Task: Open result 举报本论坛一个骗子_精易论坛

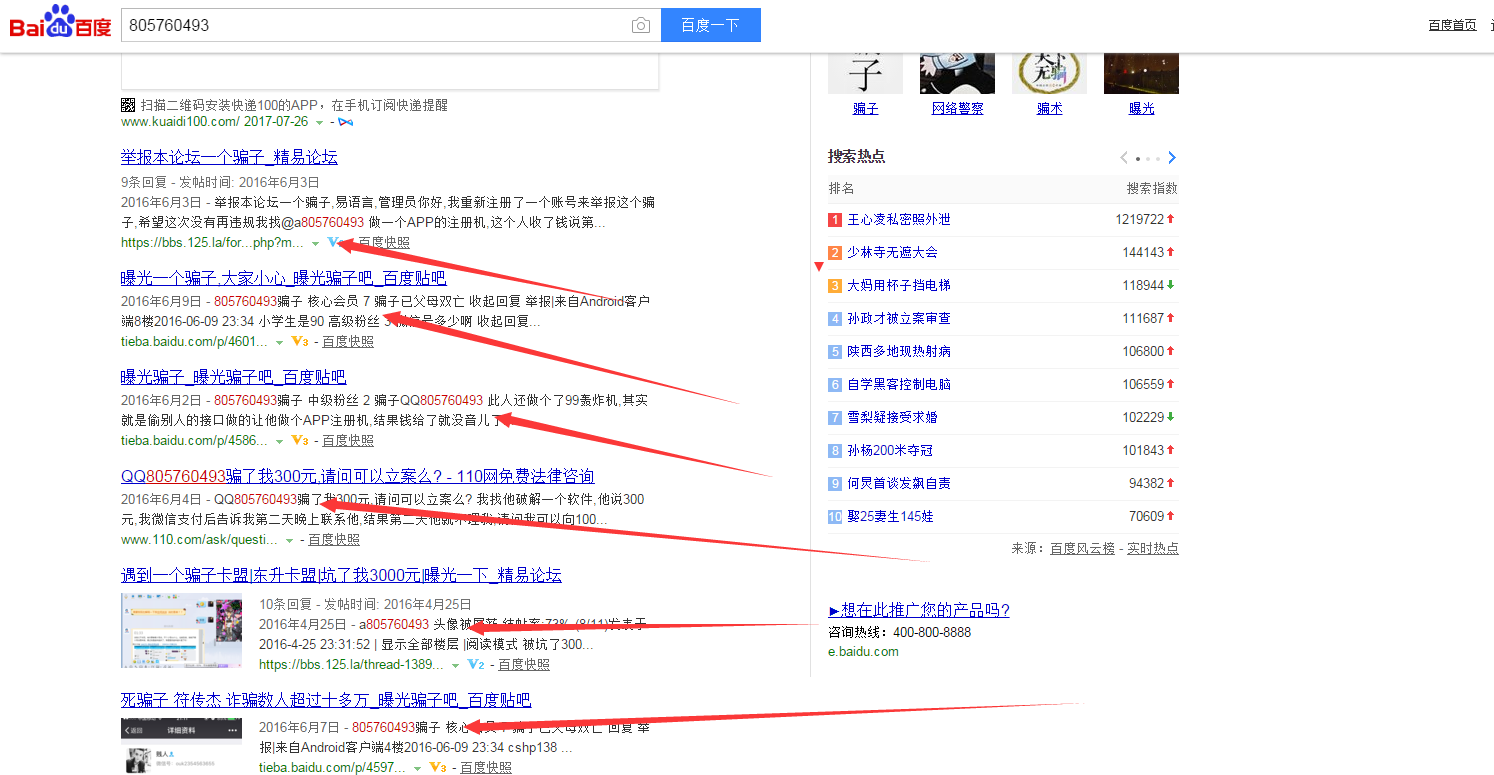Action: coord(229,157)
